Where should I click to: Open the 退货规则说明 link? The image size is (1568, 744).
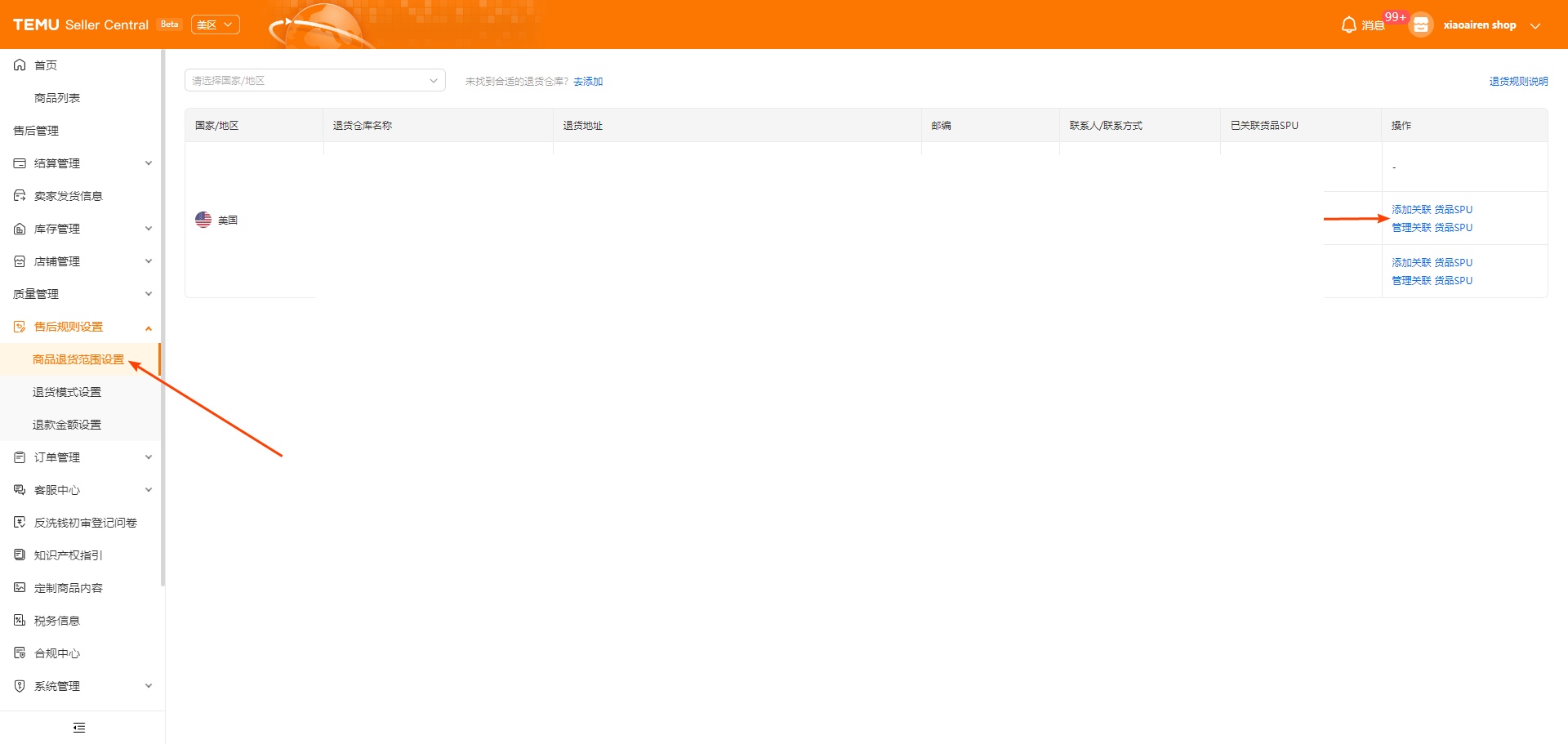coord(1518,82)
